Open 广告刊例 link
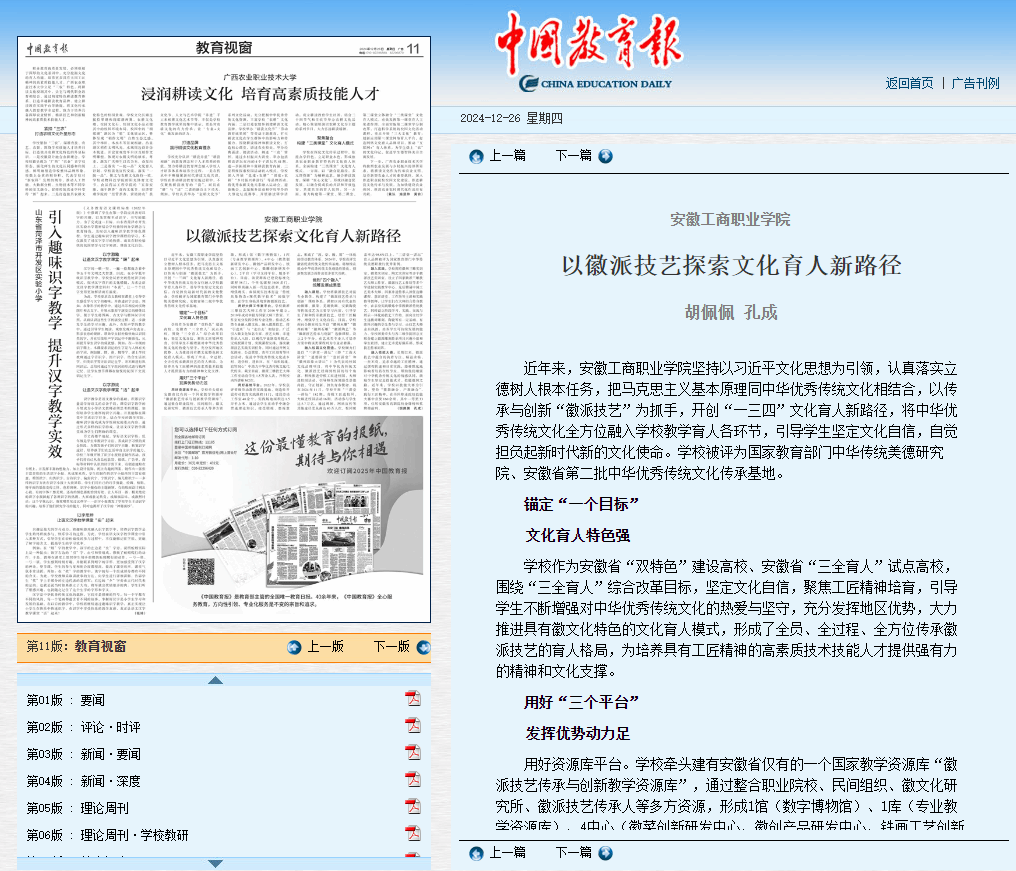The width and height of the screenshot is (1016, 871). coord(975,83)
